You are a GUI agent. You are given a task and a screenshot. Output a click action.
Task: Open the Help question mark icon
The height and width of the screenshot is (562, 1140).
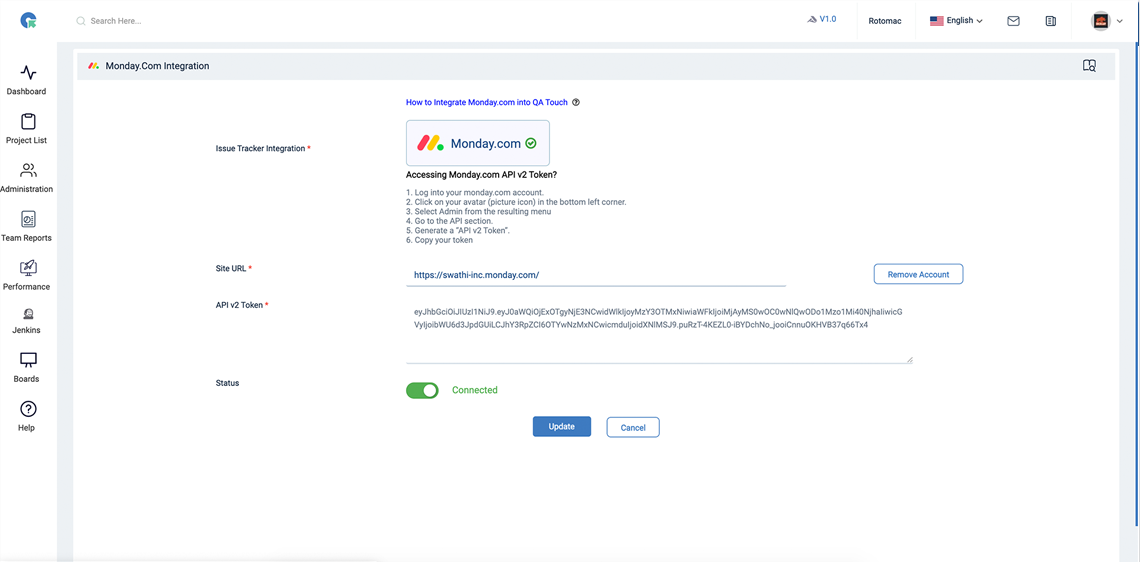(x=28, y=409)
